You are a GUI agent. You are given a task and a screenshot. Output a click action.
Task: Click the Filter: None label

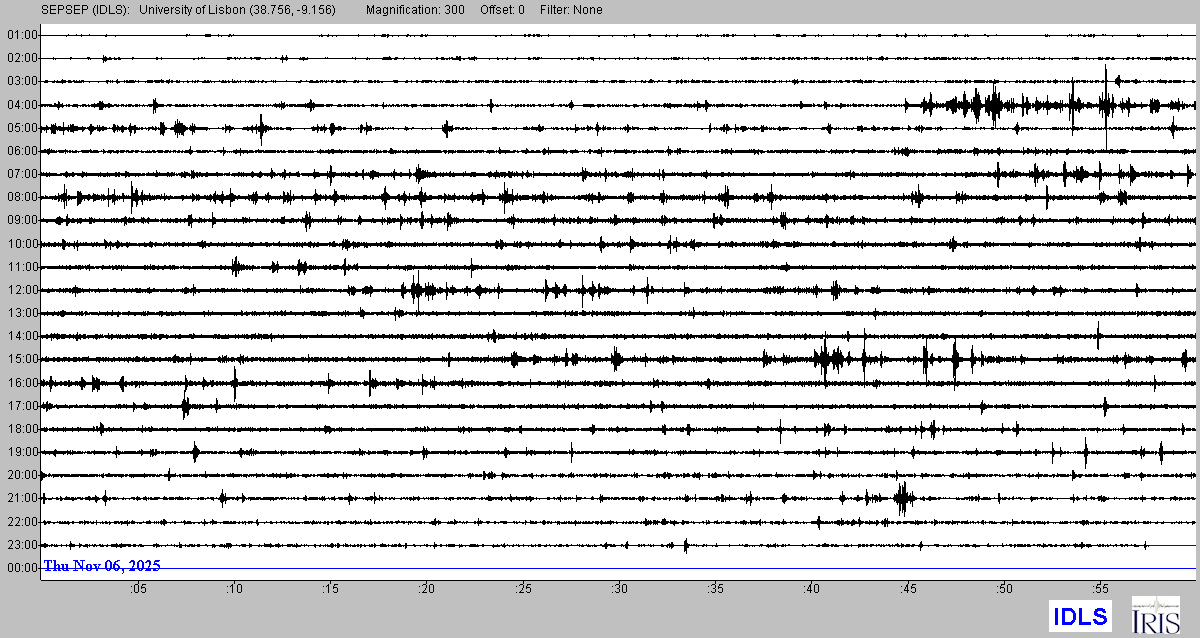(570, 10)
